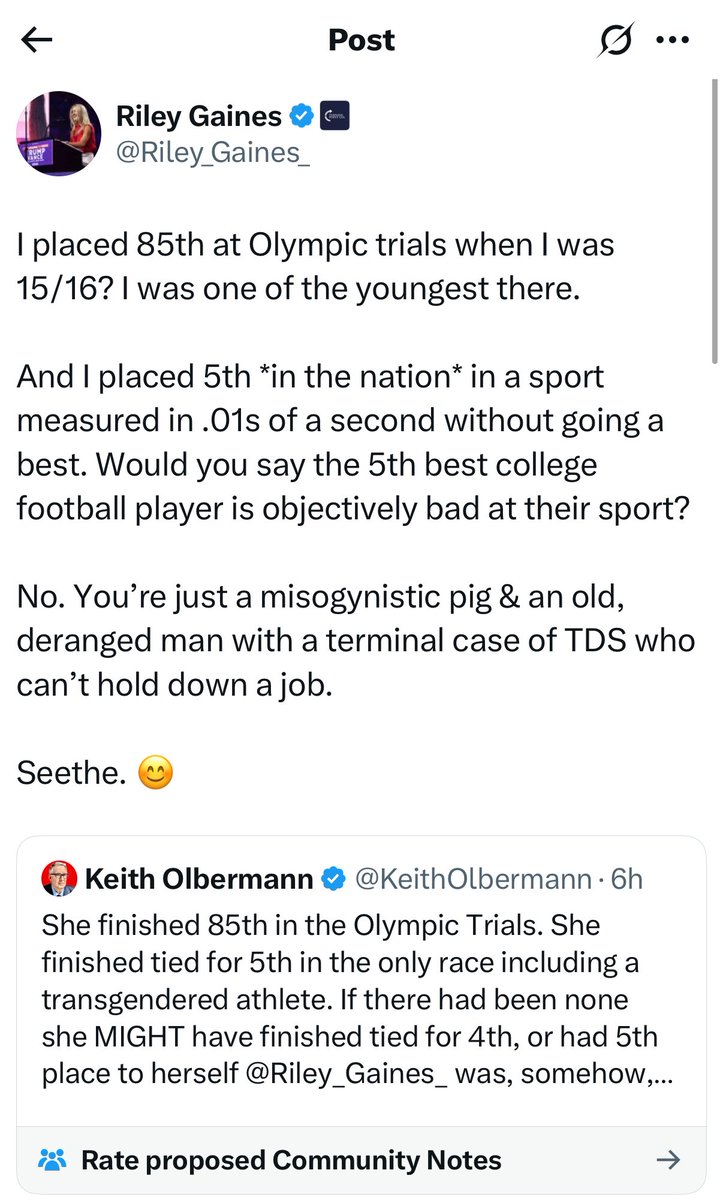The height and width of the screenshot is (1200, 723).
Task: Click Riley Gaines' blue verified badge
Action: click(299, 115)
